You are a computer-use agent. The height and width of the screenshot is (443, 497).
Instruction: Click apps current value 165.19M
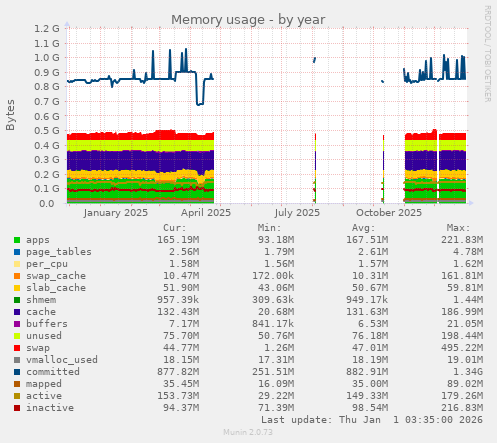(178, 240)
